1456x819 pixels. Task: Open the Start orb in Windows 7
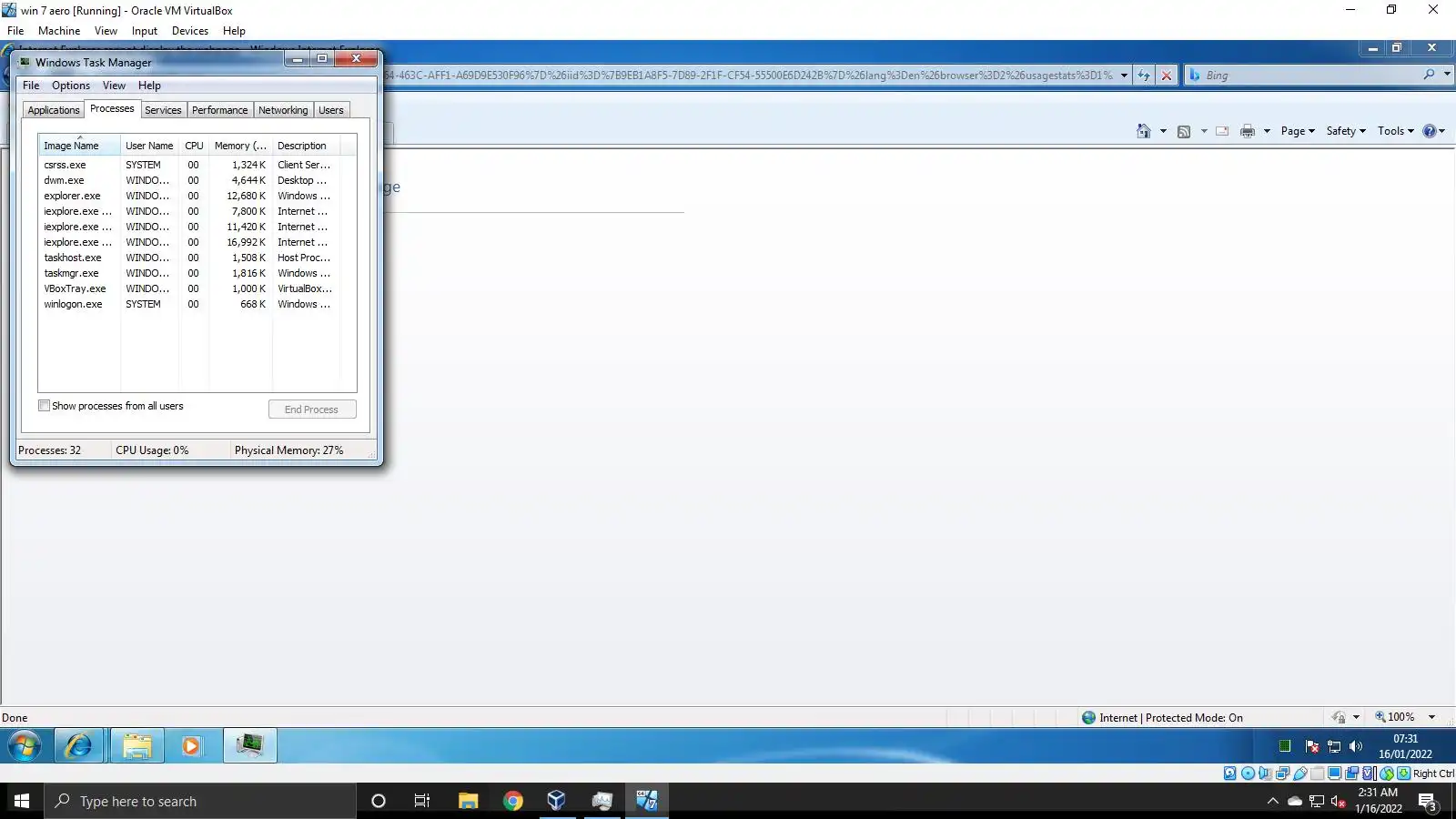tap(25, 746)
